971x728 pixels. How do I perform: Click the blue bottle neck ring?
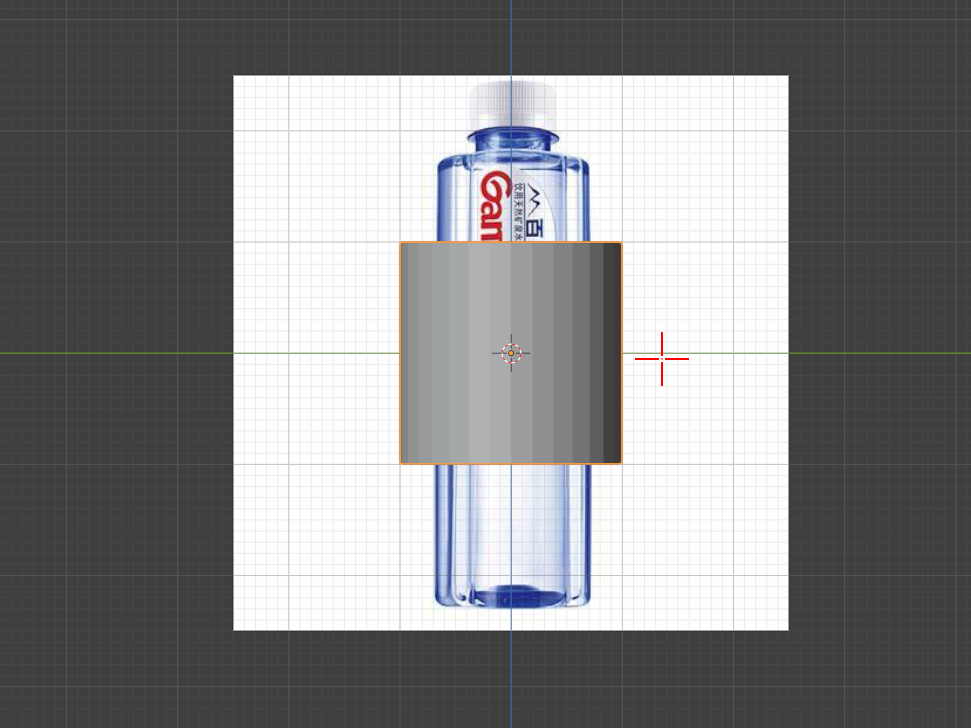tap(513, 136)
